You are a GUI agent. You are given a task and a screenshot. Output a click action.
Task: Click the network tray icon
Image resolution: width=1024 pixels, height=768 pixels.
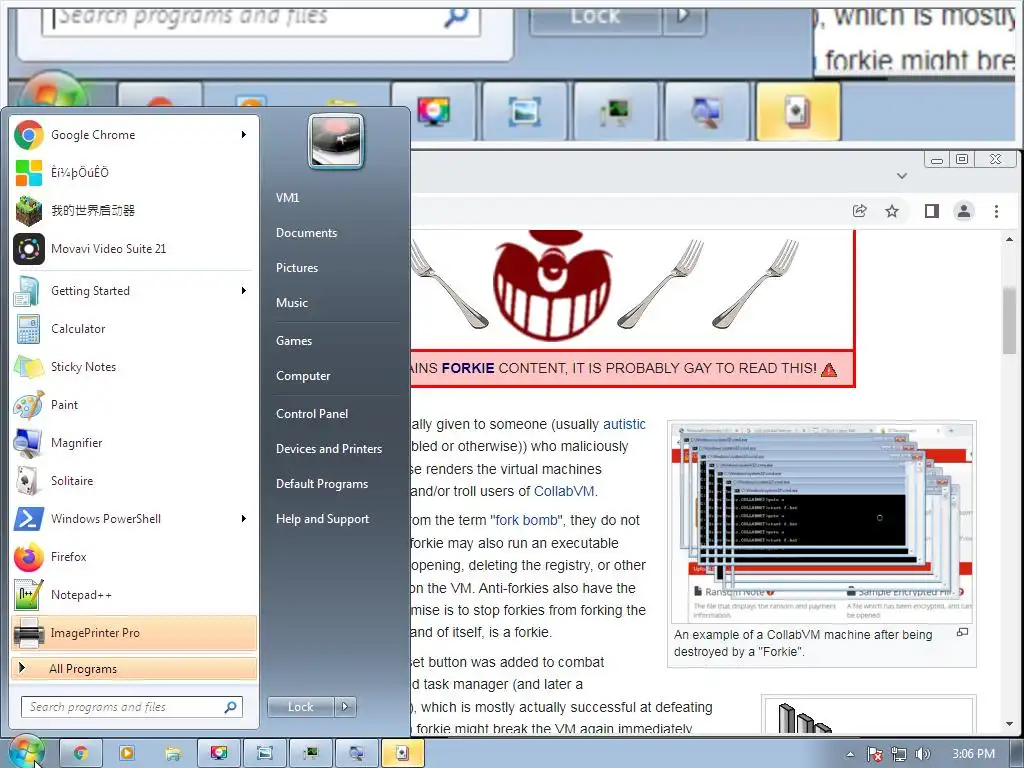click(899, 754)
